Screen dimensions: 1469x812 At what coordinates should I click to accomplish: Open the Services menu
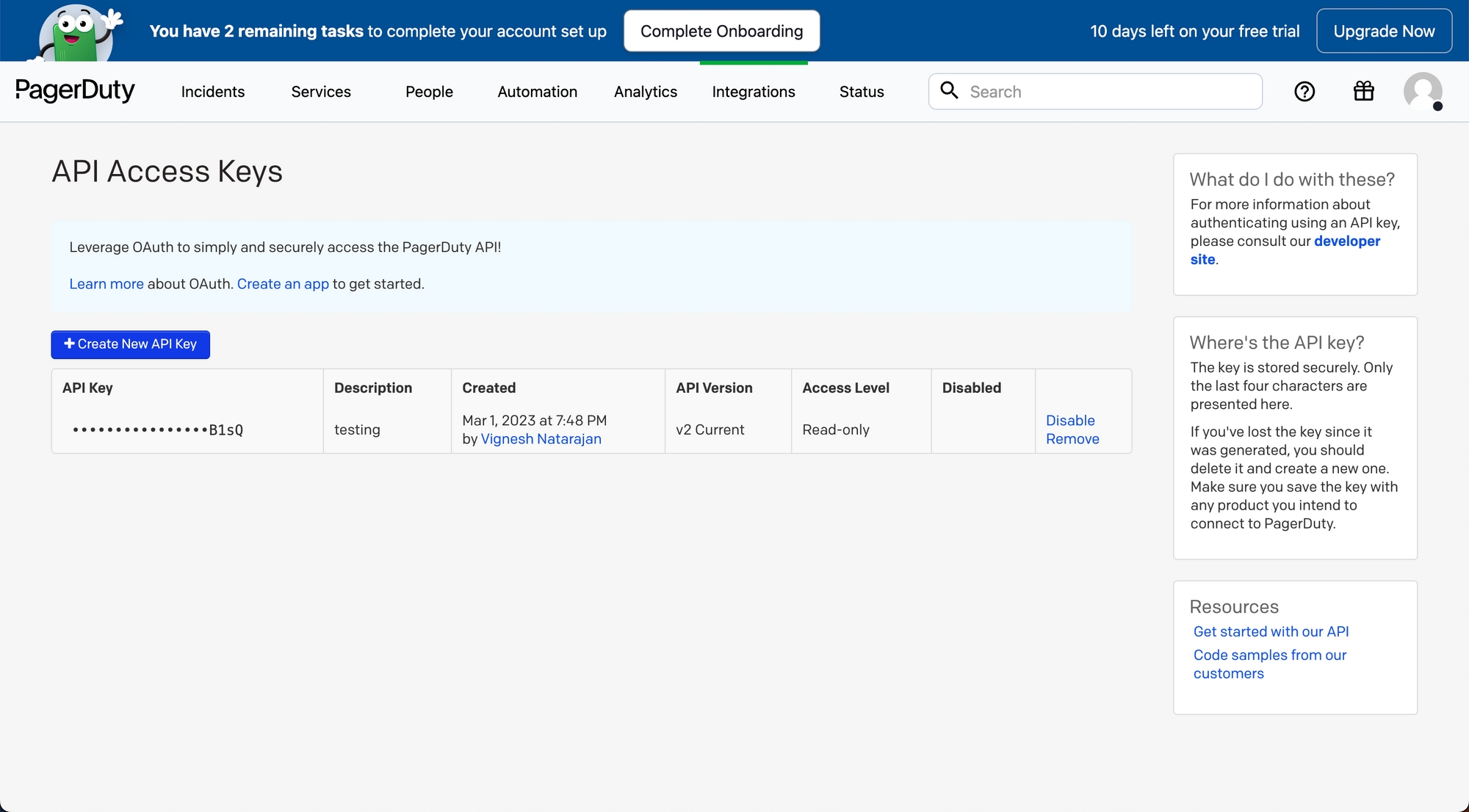coord(321,92)
